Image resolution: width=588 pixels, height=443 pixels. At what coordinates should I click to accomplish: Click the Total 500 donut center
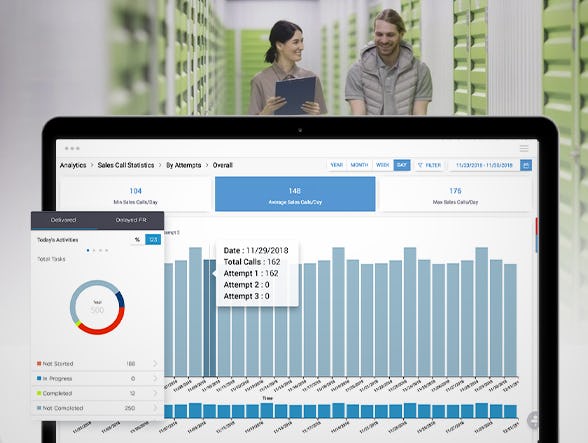pos(97,307)
